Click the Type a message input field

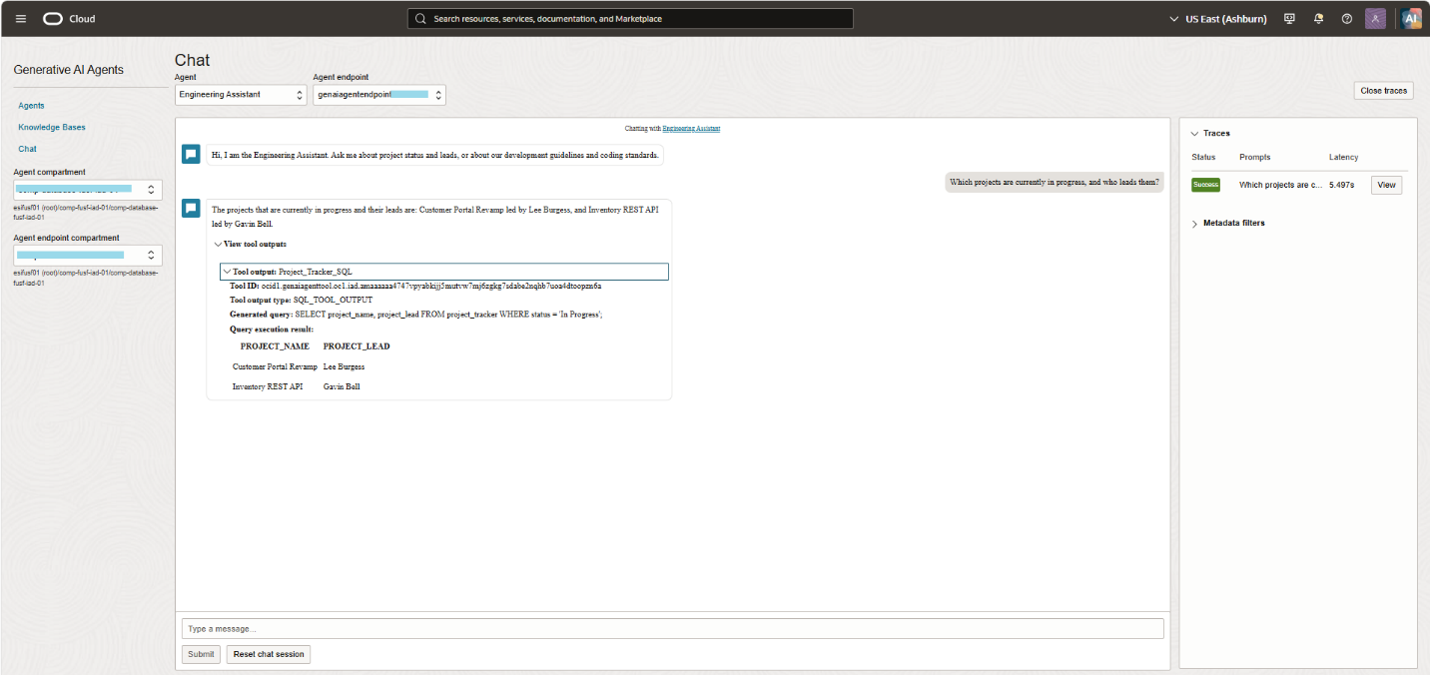(x=673, y=629)
